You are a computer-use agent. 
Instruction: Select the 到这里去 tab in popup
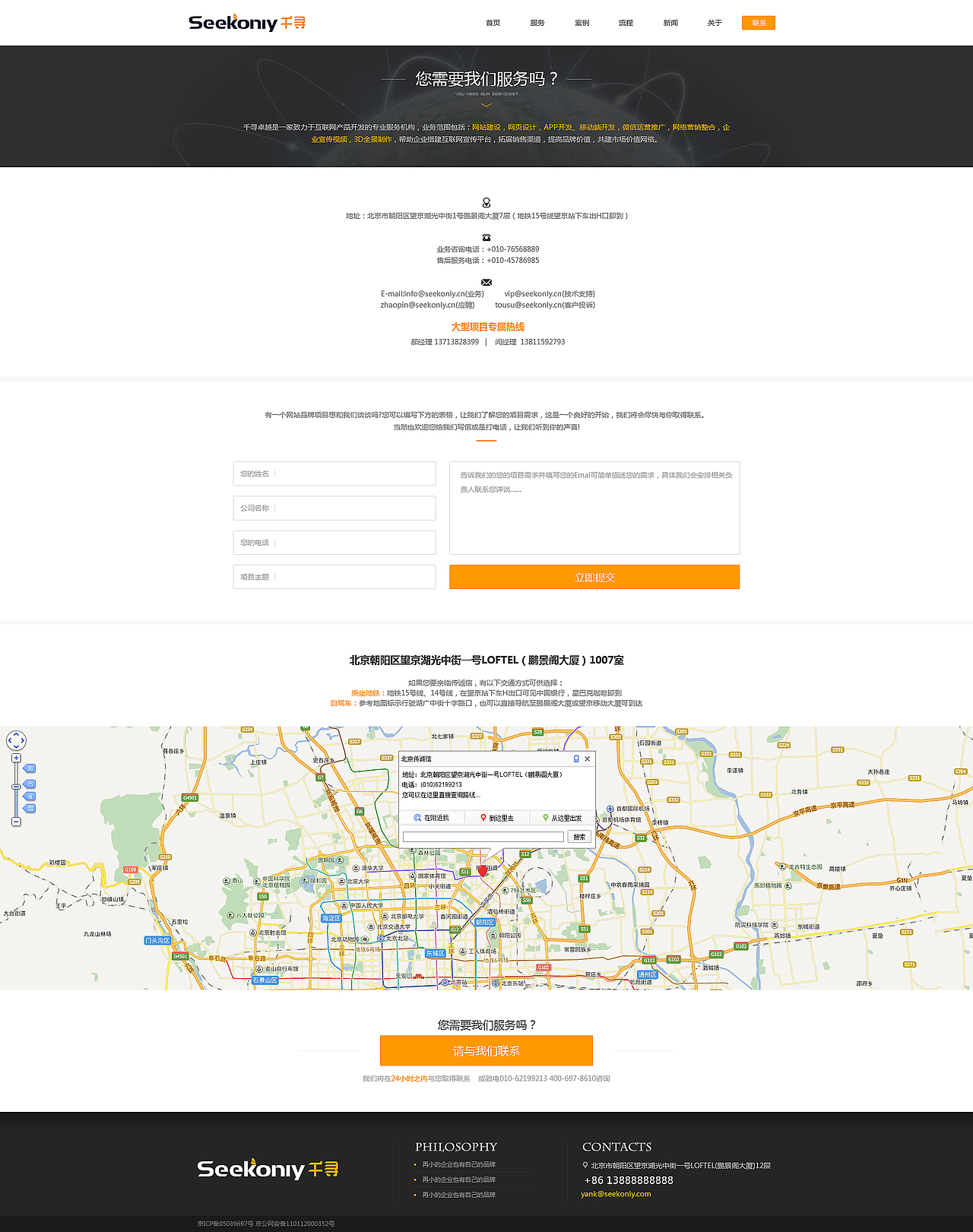pos(496,818)
